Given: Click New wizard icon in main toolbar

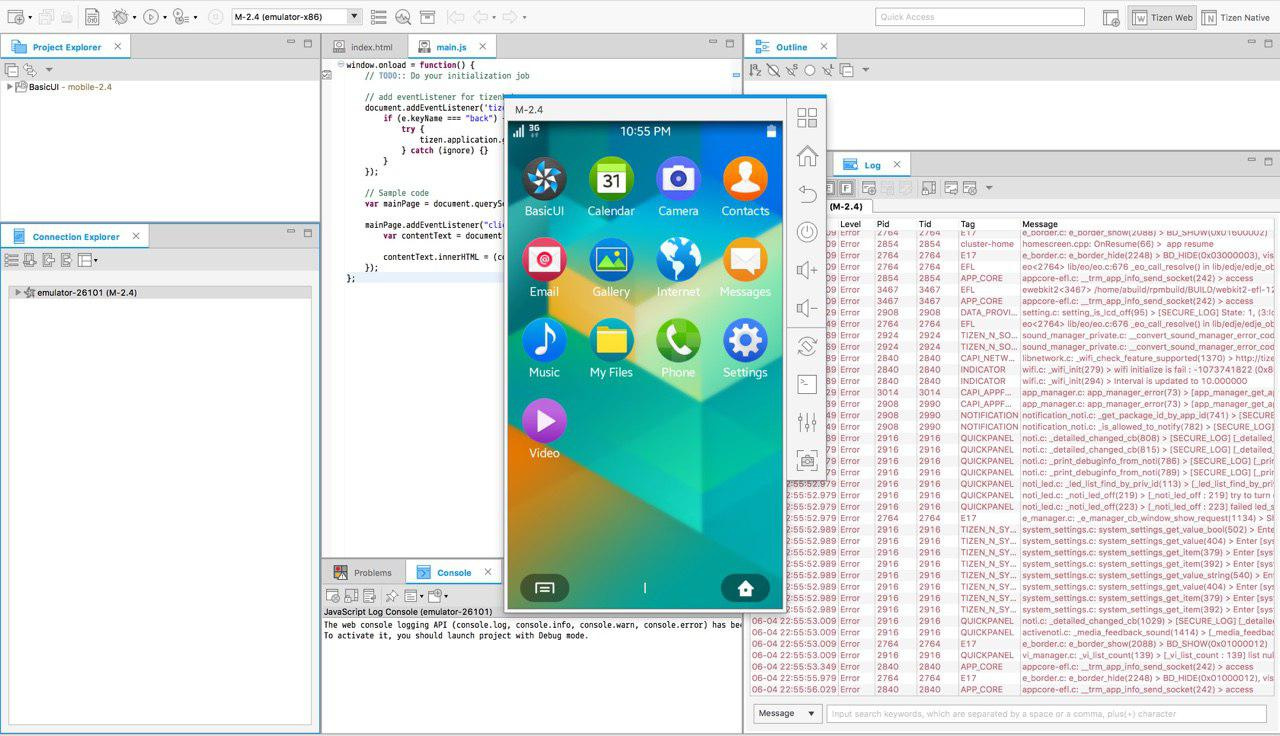Looking at the screenshot, I should (15, 17).
